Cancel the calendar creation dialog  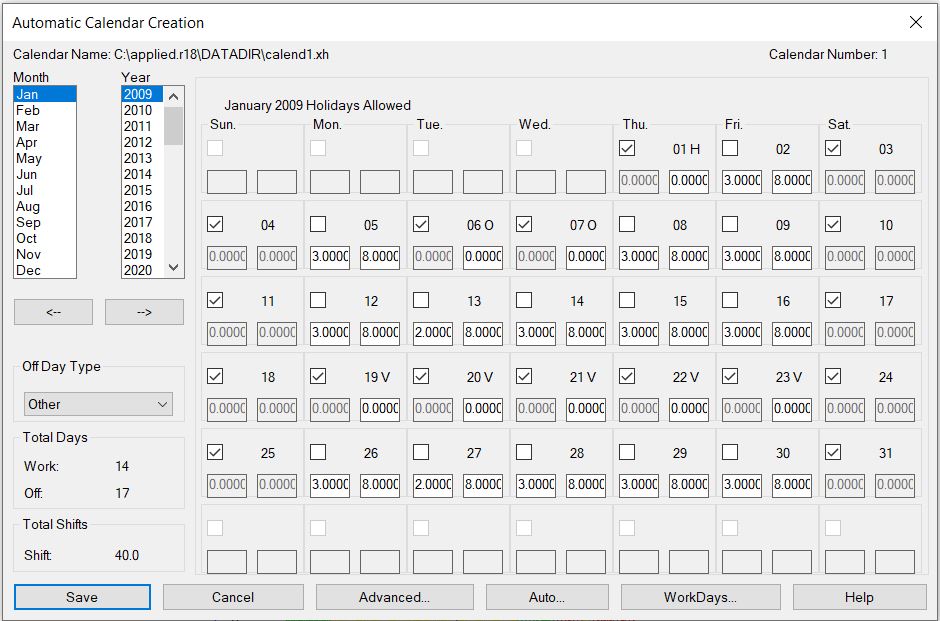point(233,596)
